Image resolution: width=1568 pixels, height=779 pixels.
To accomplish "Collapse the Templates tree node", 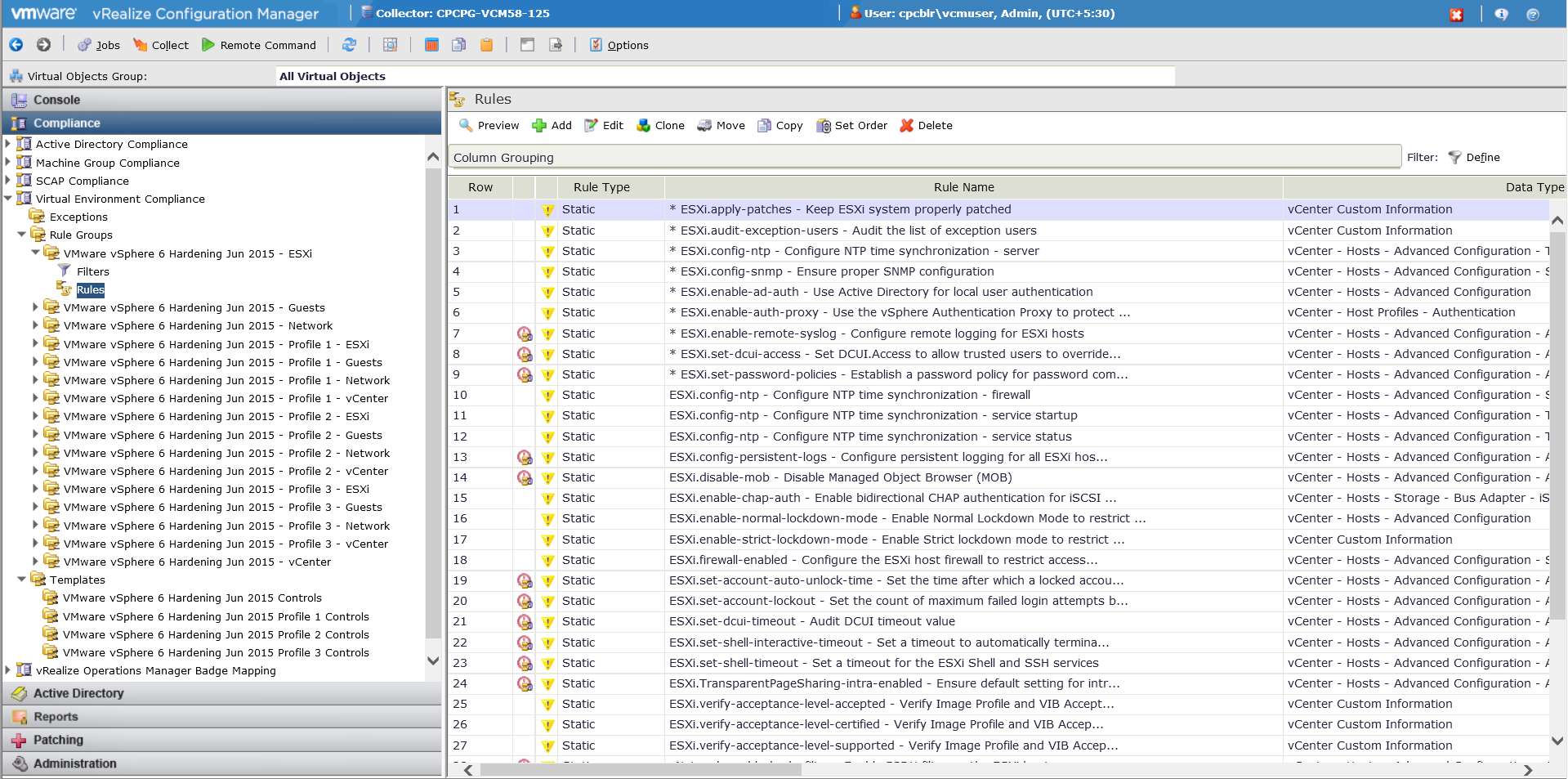I will [22, 580].
